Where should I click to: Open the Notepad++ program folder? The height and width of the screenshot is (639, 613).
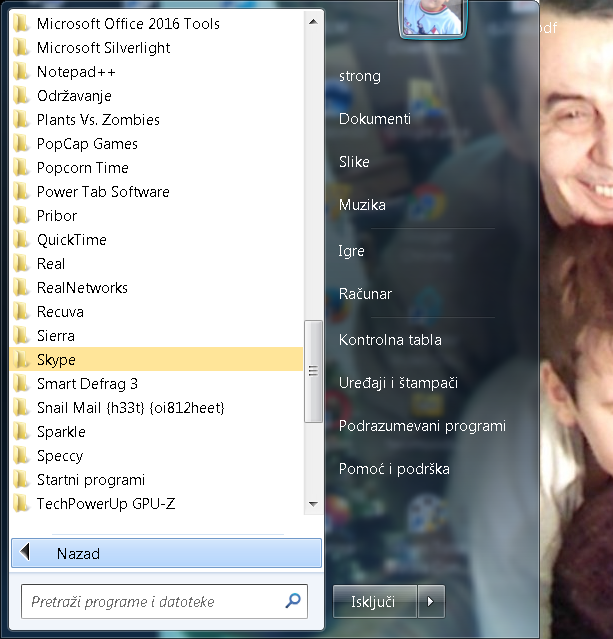[x=156, y=72]
